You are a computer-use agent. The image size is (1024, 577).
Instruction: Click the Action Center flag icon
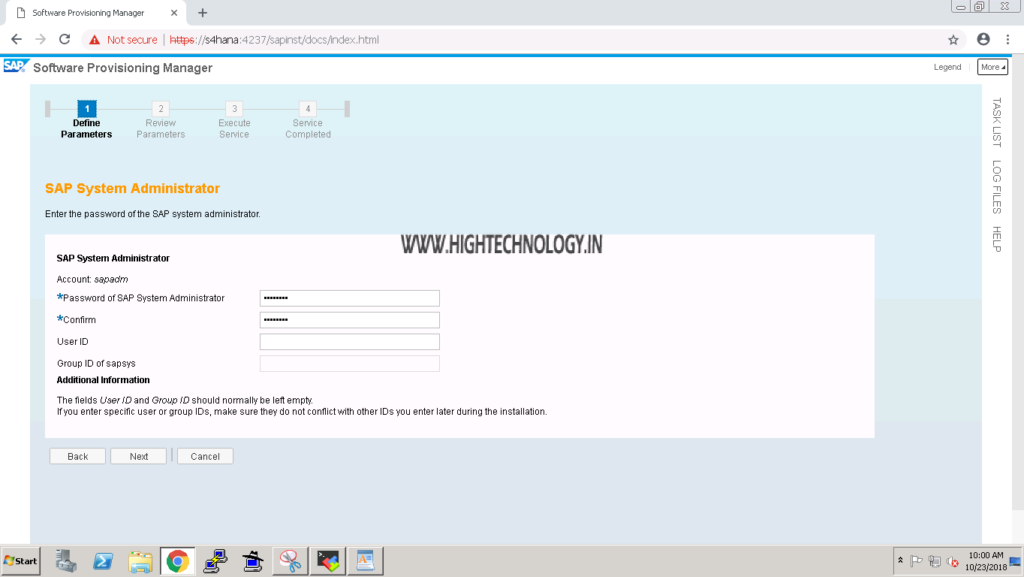click(x=916, y=561)
